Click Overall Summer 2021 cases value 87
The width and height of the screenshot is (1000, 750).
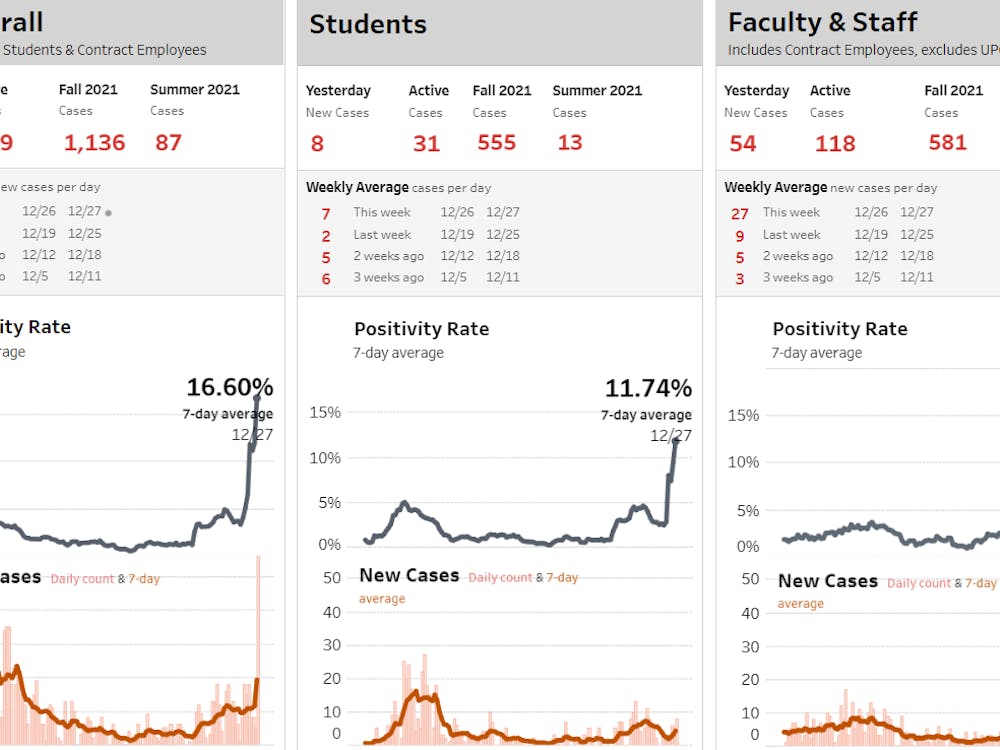168,142
